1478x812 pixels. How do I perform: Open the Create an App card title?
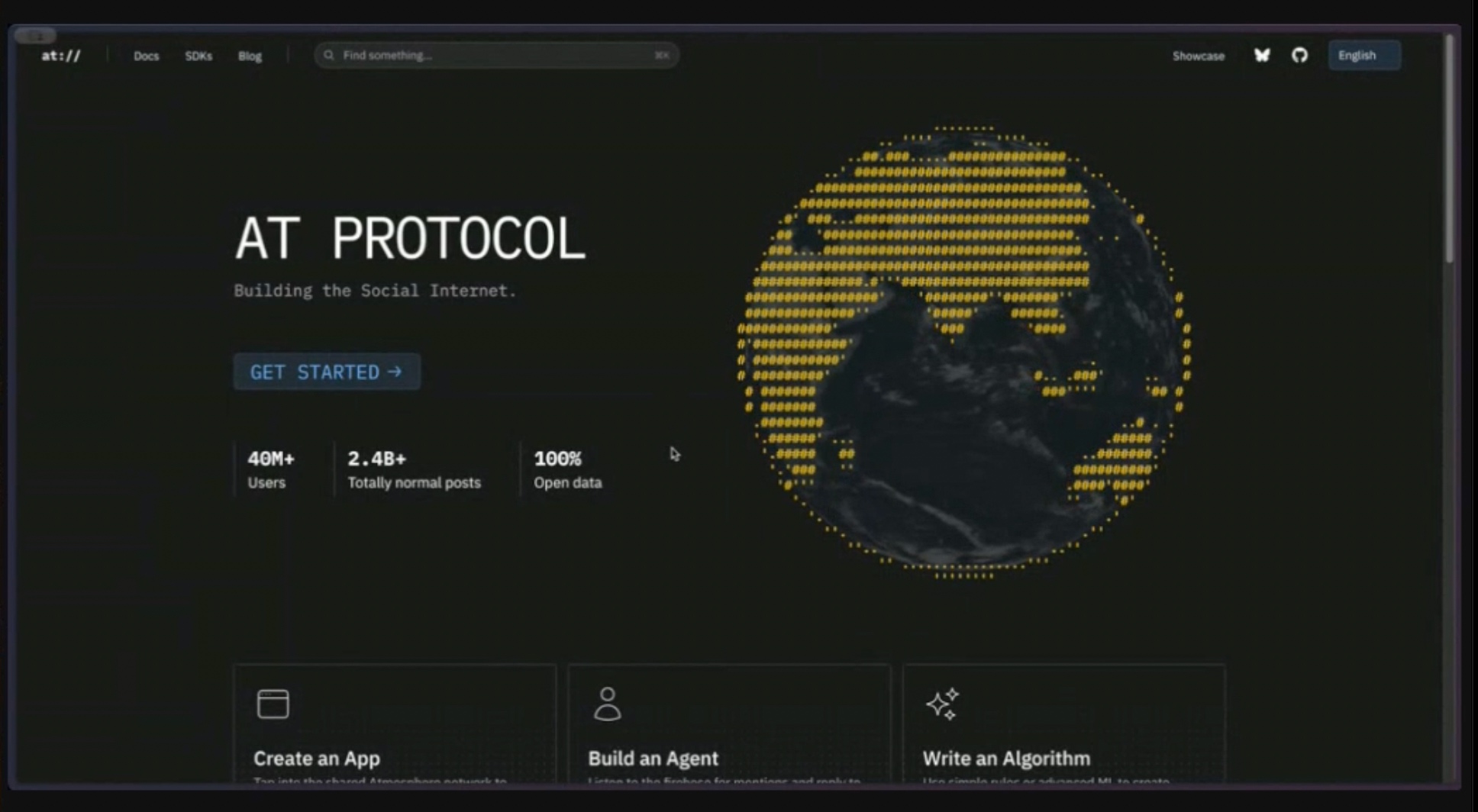pyautogui.click(x=317, y=759)
